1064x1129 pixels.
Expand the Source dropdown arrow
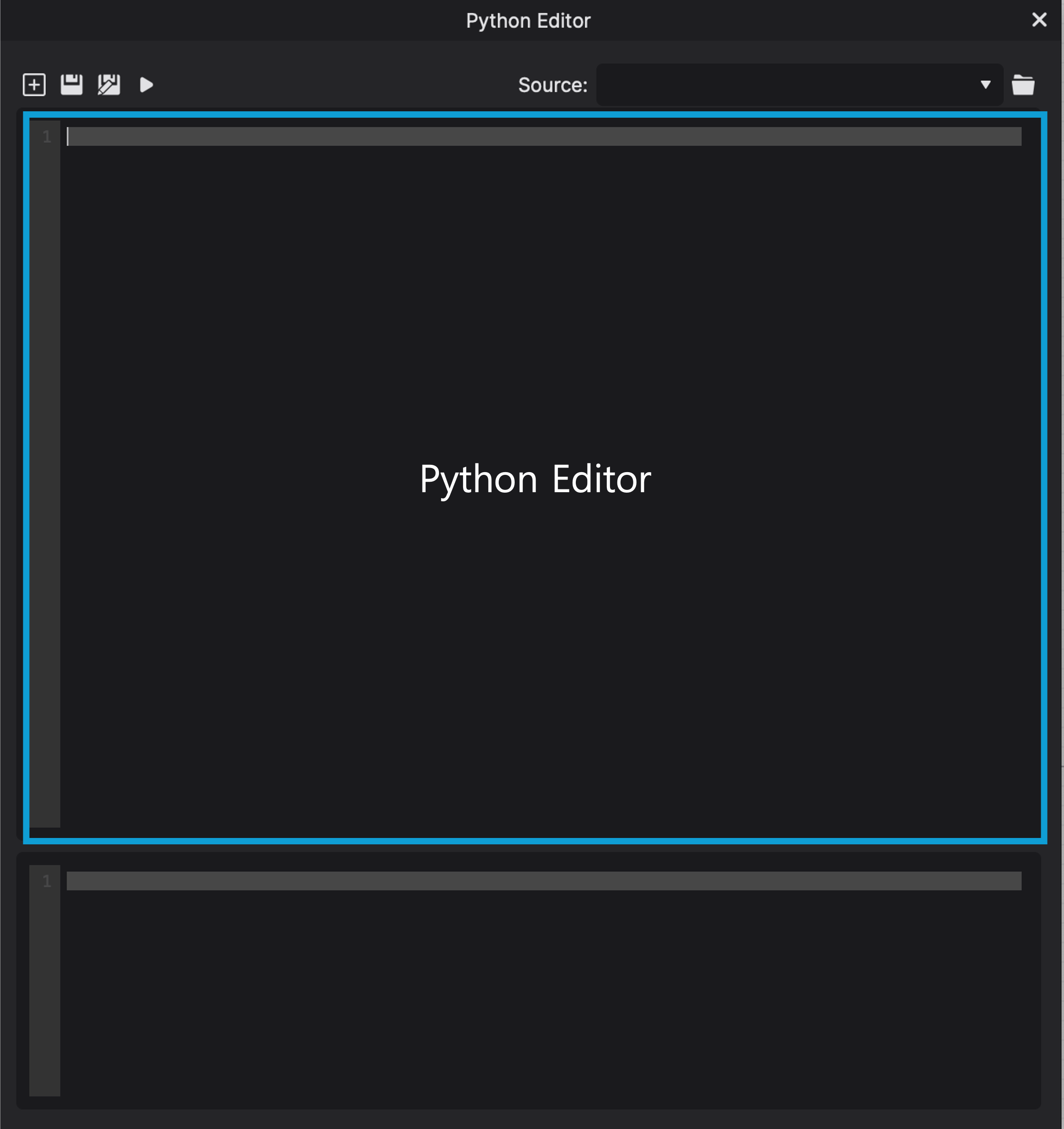(985, 85)
